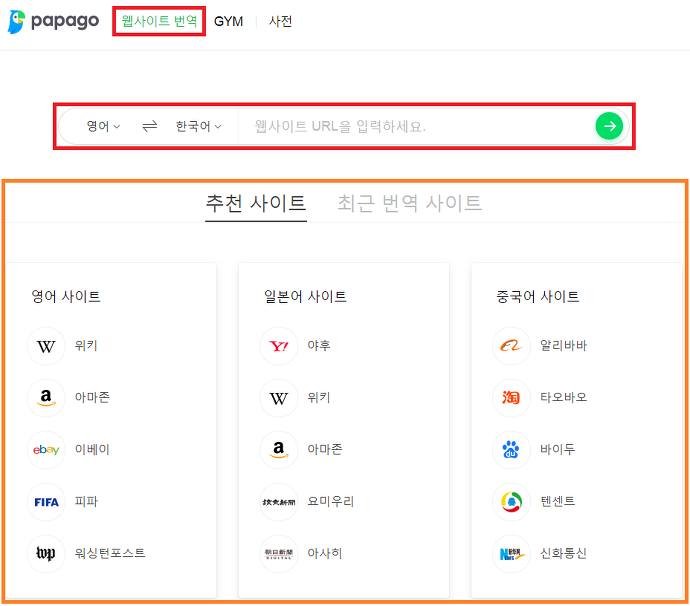Screen dimensions: 690x606
Task: Click the Washington Post wp icon
Action: point(46,554)
